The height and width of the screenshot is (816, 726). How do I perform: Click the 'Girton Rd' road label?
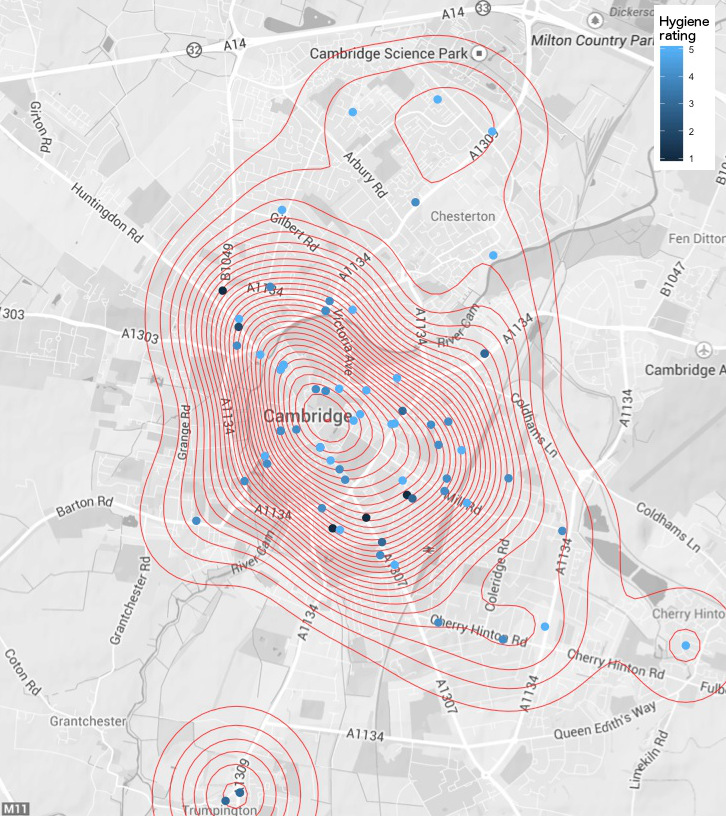click(x=40, y=126)
